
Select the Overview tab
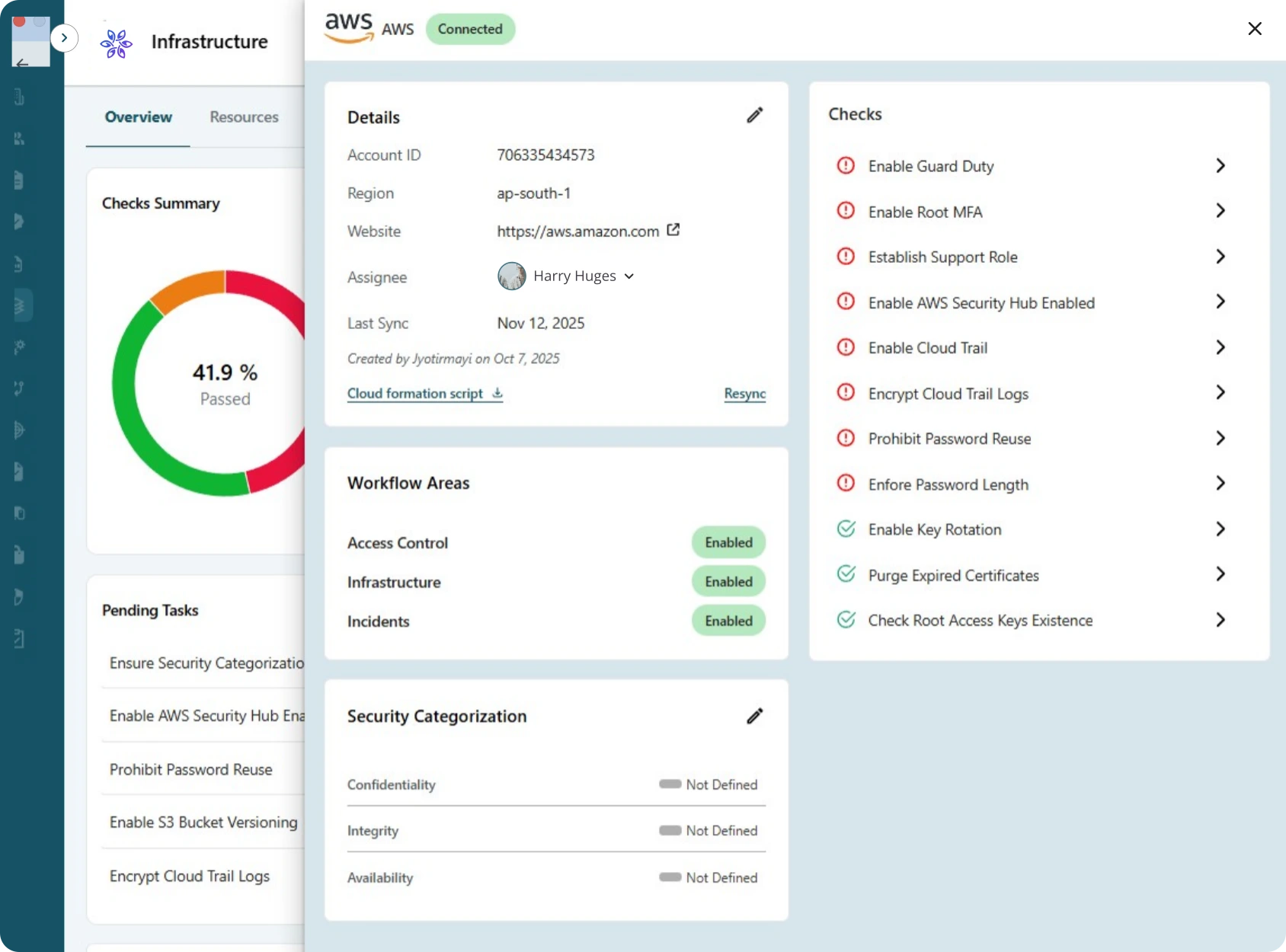tap(138, 117)
